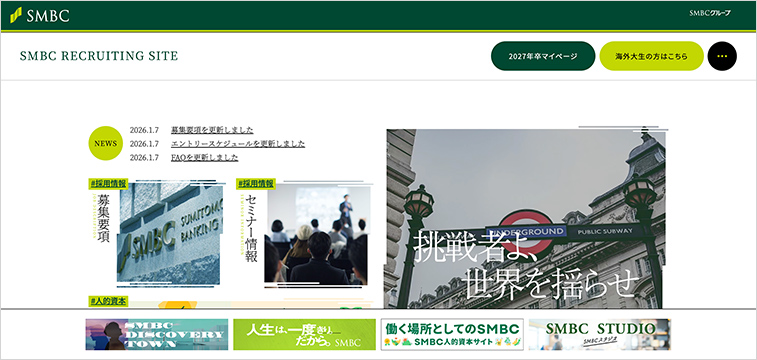Open the 人生は、一度きり。だから。 banner
757x360 pixels.
(305, 334)
